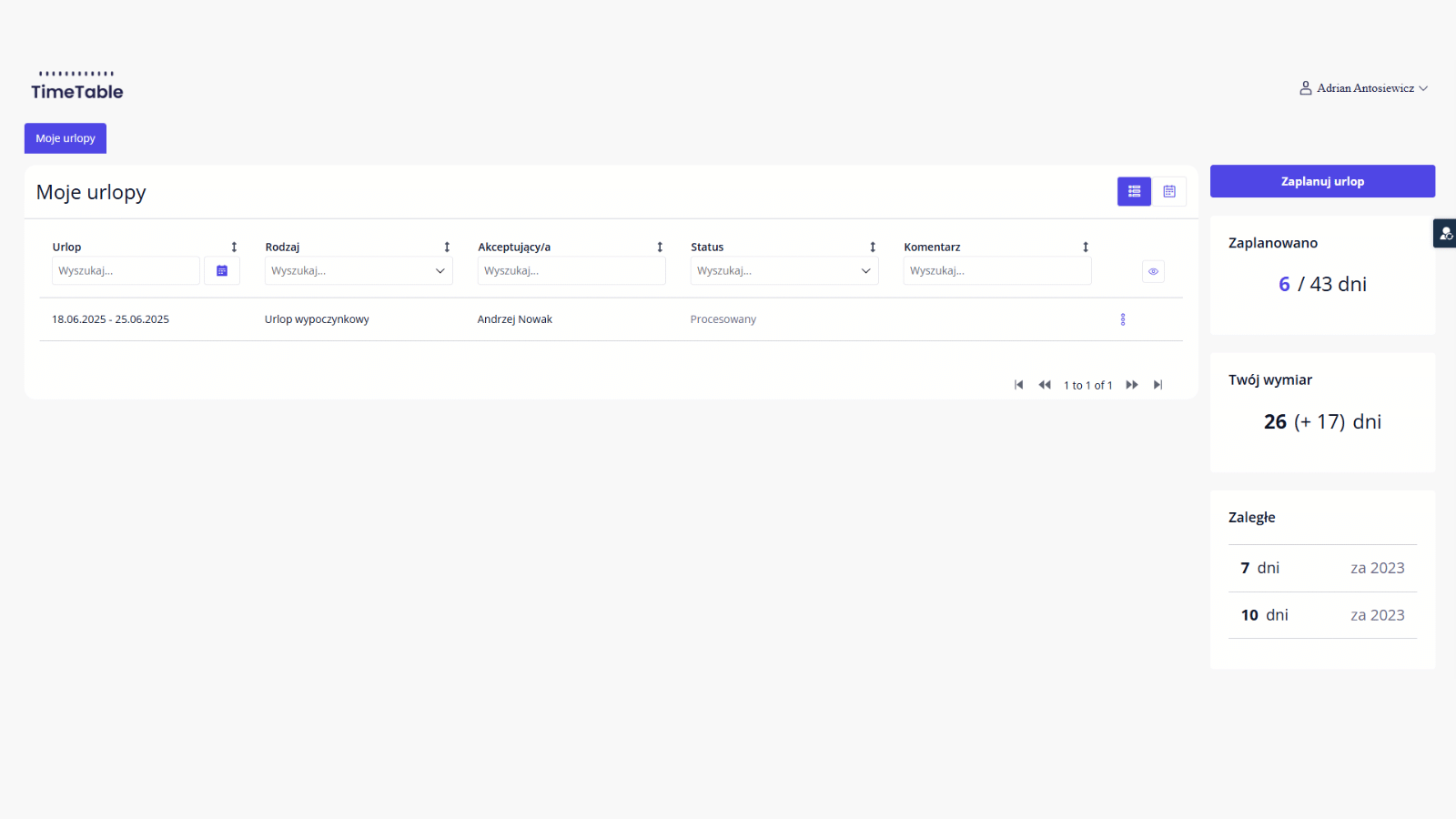Click the Komentarz search field

tap(997, 270)
